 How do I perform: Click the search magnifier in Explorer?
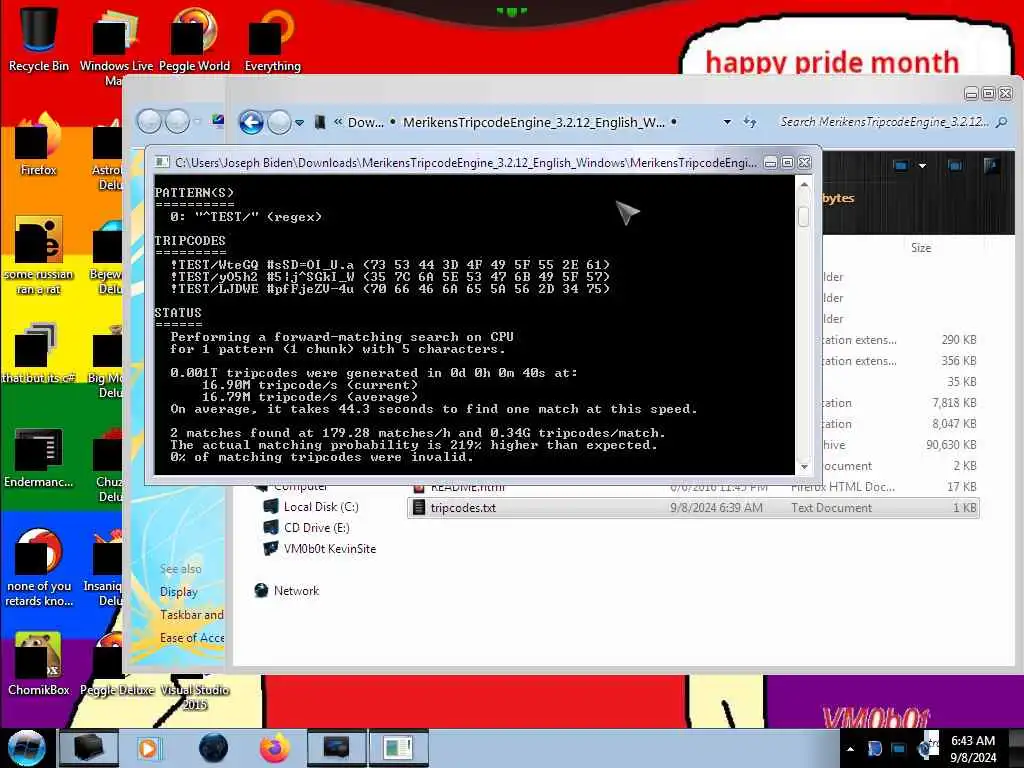tap(1002, 122)
